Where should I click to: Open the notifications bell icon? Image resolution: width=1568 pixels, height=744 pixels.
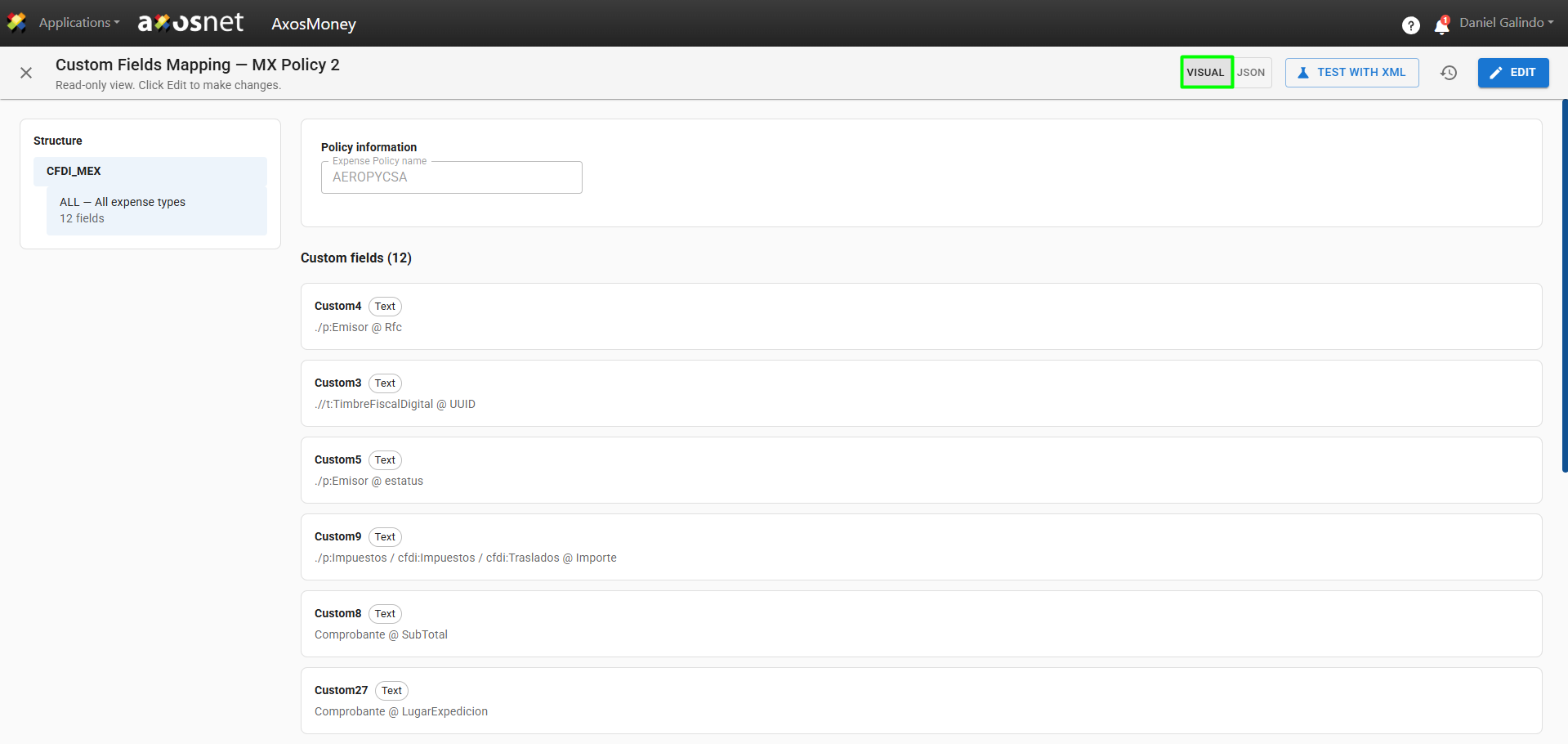1442,25
